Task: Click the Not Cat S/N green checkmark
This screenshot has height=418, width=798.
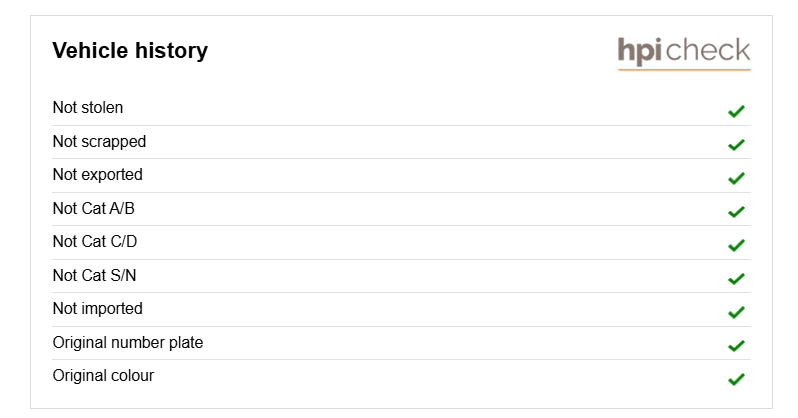Action: point(737,279)
